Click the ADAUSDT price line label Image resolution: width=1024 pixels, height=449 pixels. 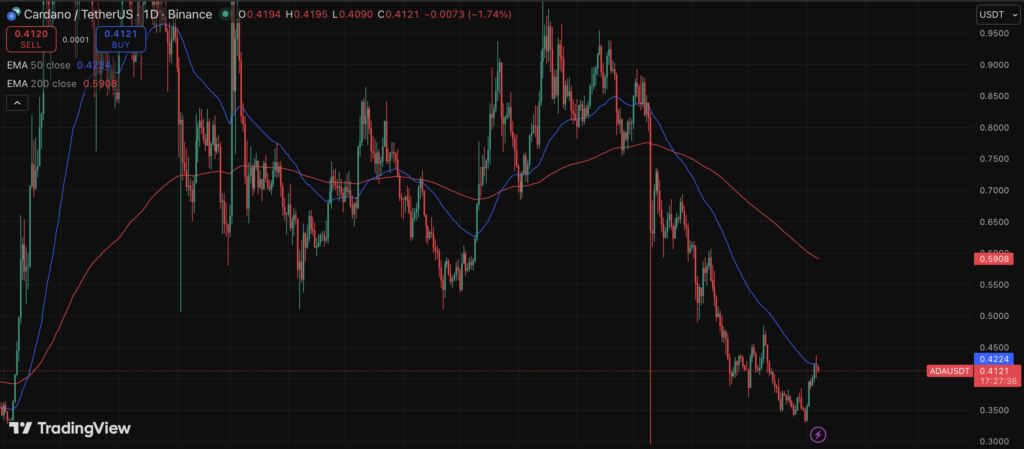click(x=946, y=371)
